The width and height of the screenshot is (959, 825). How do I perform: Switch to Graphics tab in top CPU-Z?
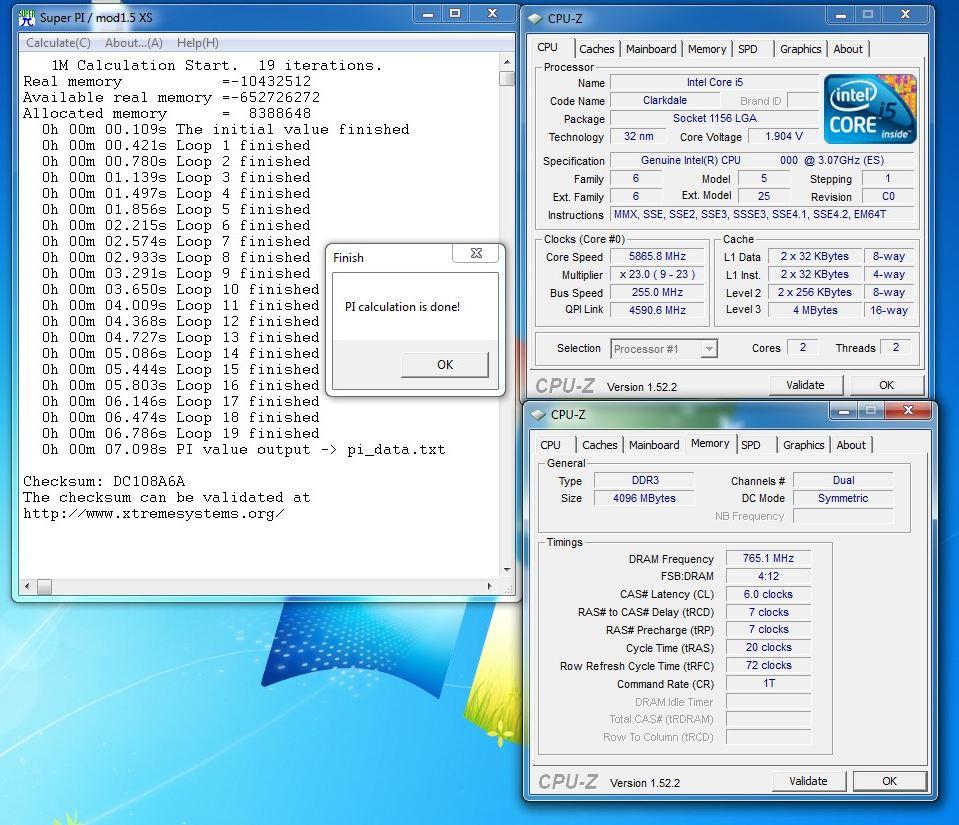pyautogui.click(x=800, y=49)
